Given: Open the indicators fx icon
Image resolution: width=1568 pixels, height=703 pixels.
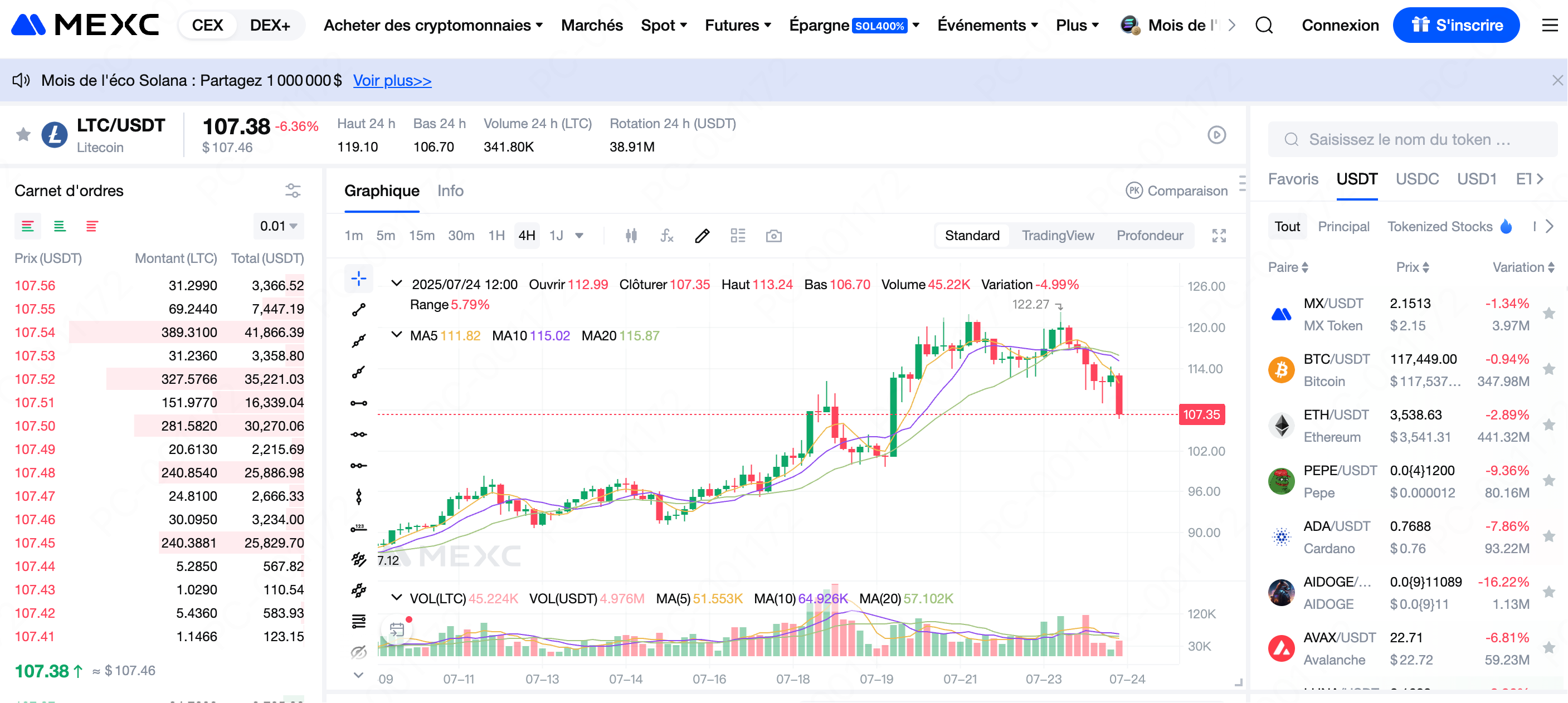Looking at the screenshot, I should (666, 236).
